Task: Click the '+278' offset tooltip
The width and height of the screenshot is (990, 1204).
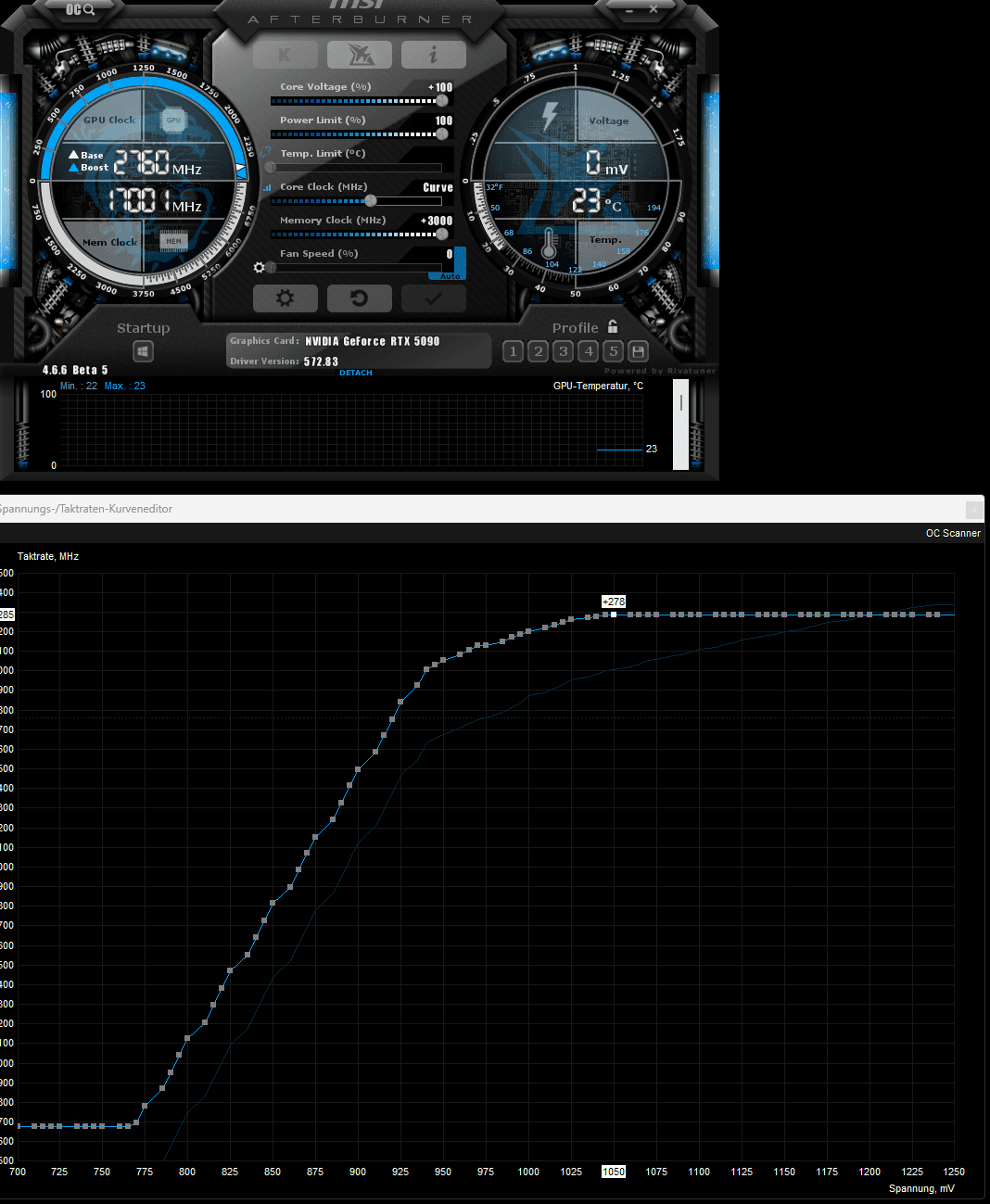Action: click(614, 602)
